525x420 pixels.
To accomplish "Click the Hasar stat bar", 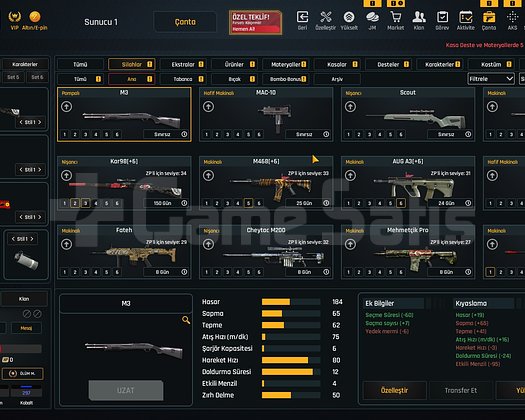I will pyautogui.click(x=291, y=302).
